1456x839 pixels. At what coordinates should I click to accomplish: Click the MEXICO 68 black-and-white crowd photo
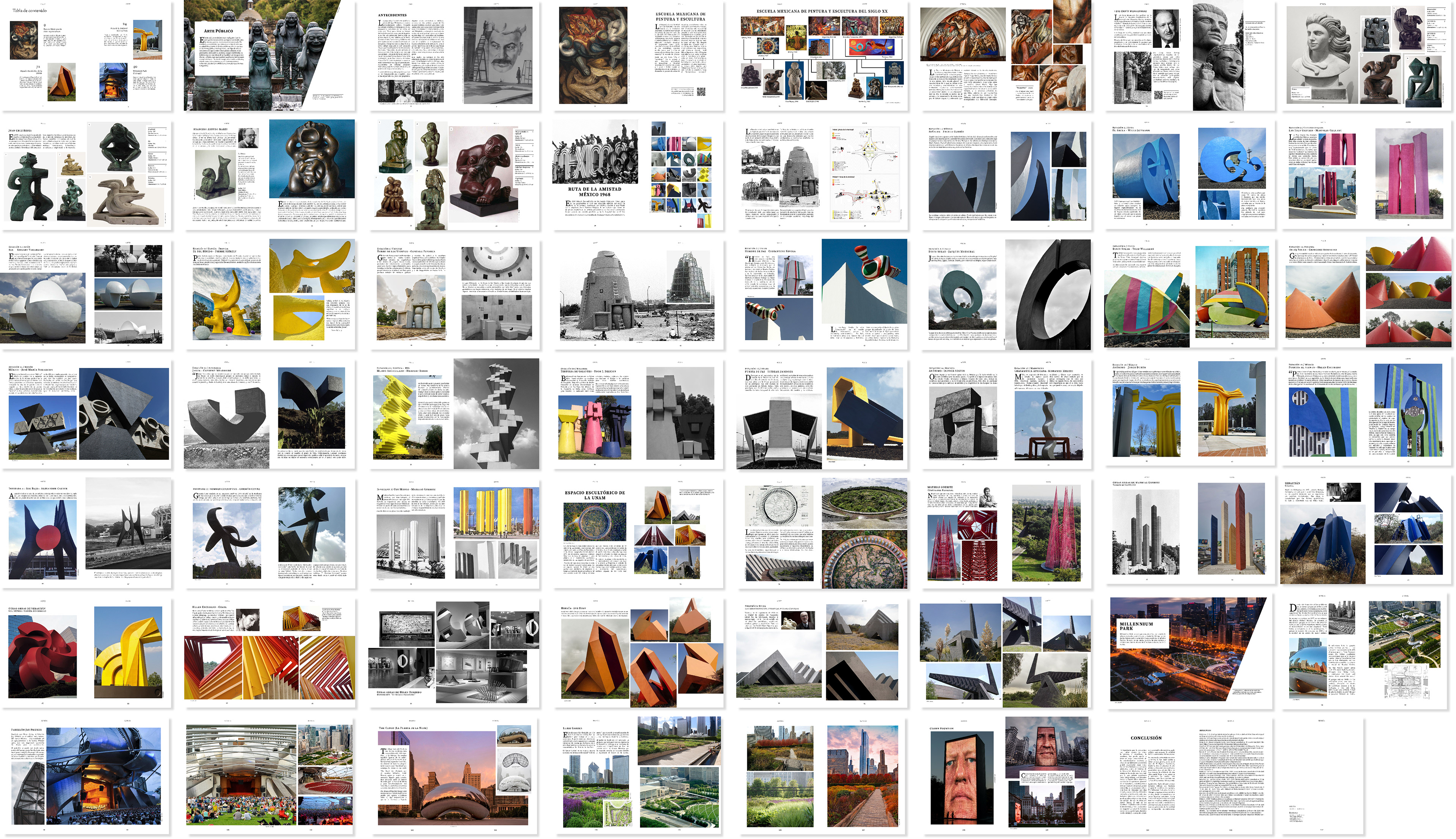[596, 152]
